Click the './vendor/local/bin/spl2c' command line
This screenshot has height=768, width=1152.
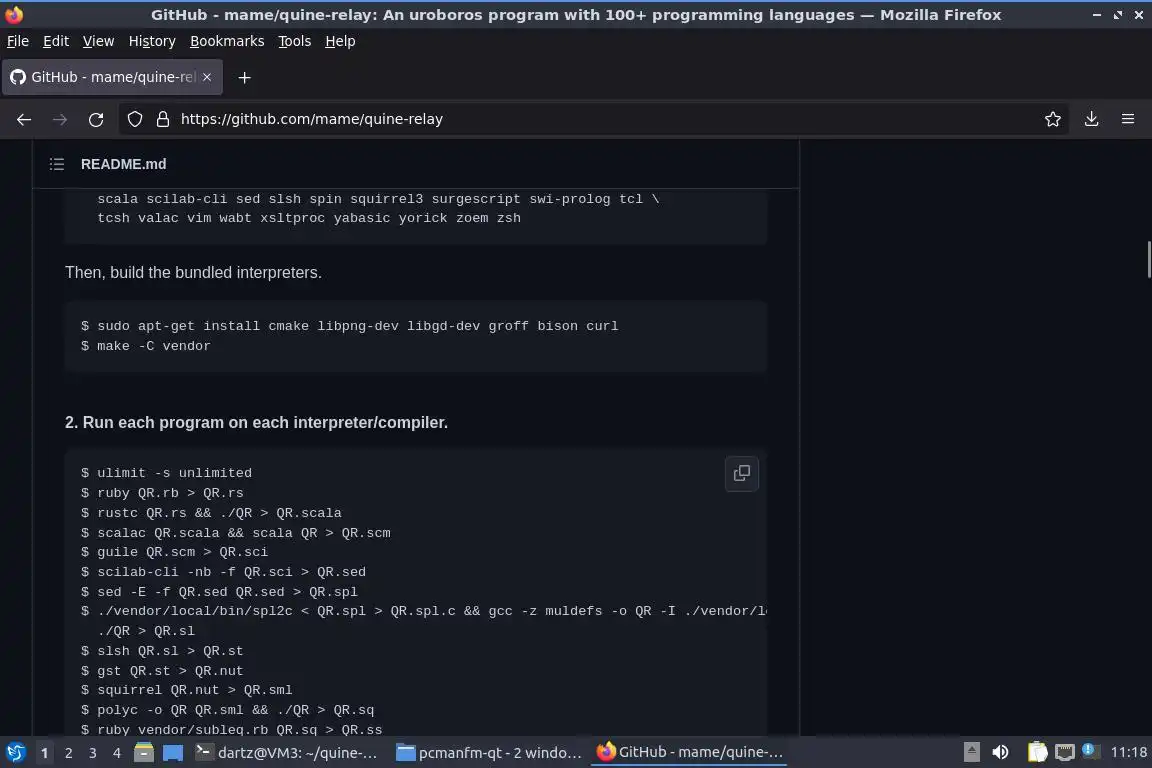(424, 611)
